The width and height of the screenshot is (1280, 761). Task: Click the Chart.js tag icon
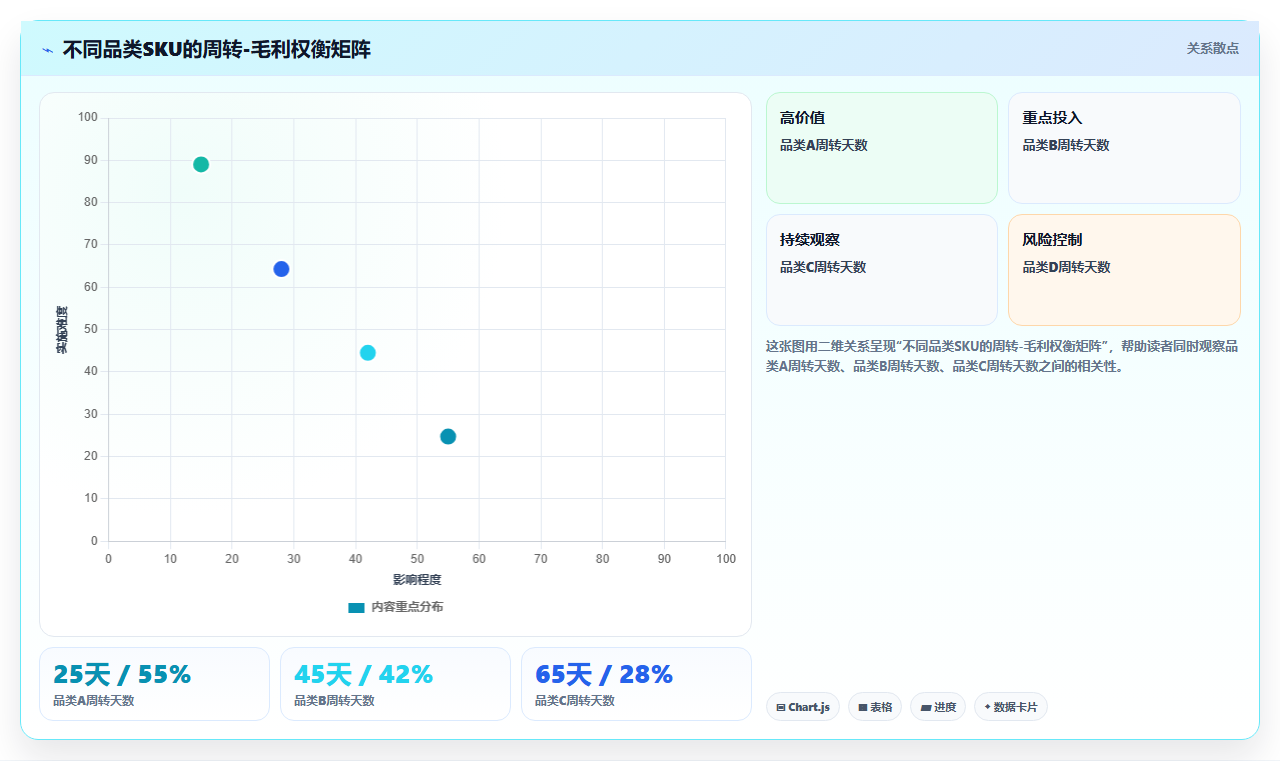click(781, 707)
